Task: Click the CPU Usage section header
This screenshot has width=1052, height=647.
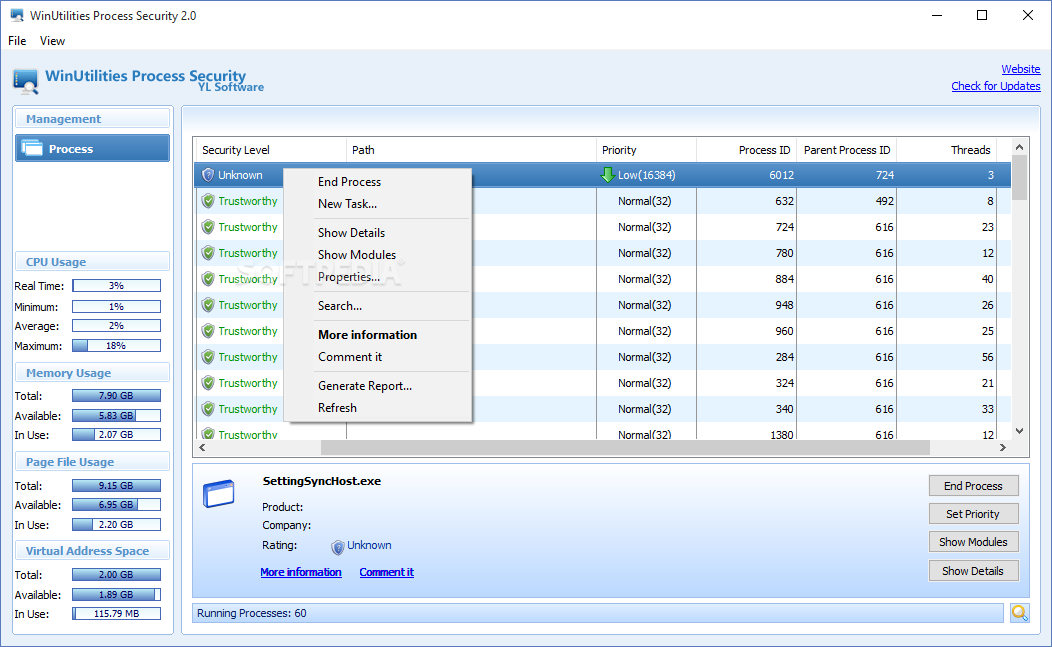Action: click(93, 262)
